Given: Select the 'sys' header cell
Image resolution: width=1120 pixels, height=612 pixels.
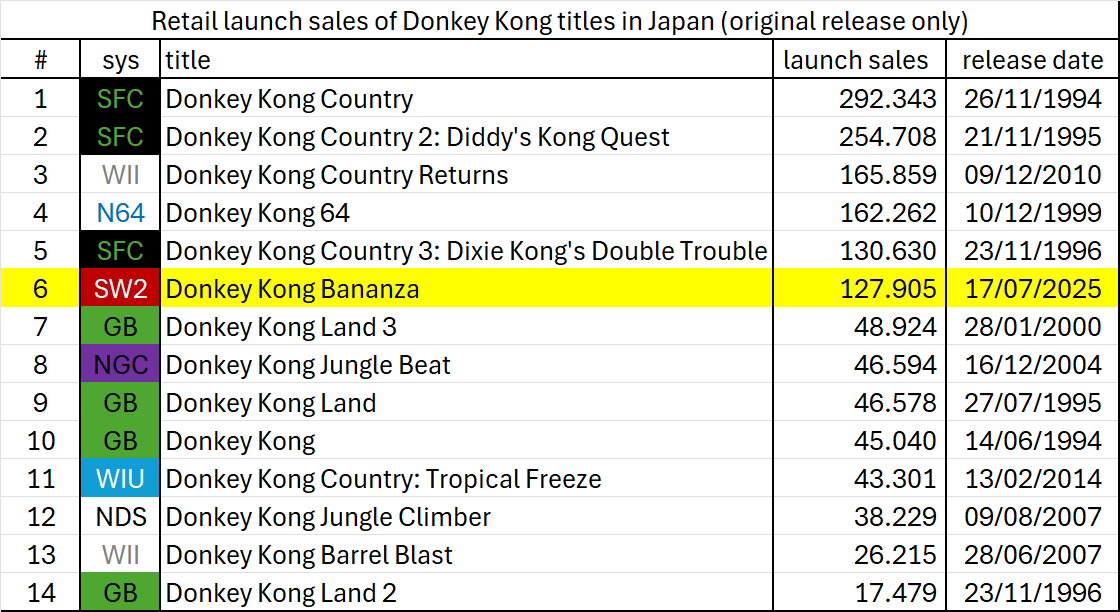Looking at the screenshot, I should (x=120, y=60).
